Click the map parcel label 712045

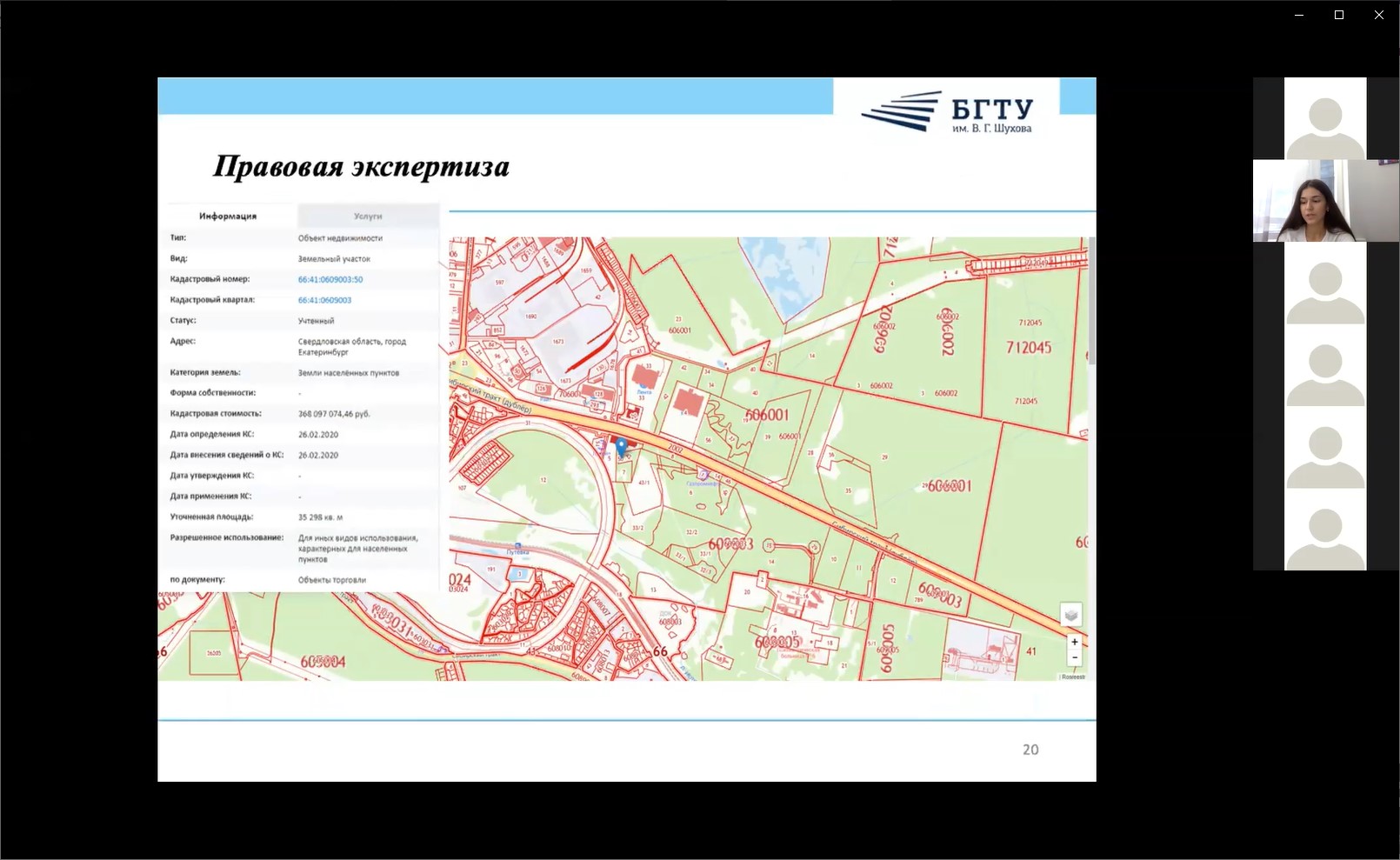pos(1029,348)
